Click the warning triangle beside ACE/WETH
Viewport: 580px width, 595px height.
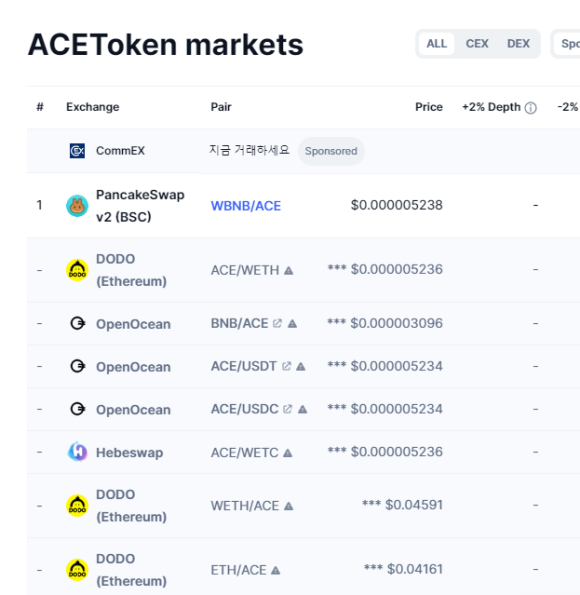288,271
